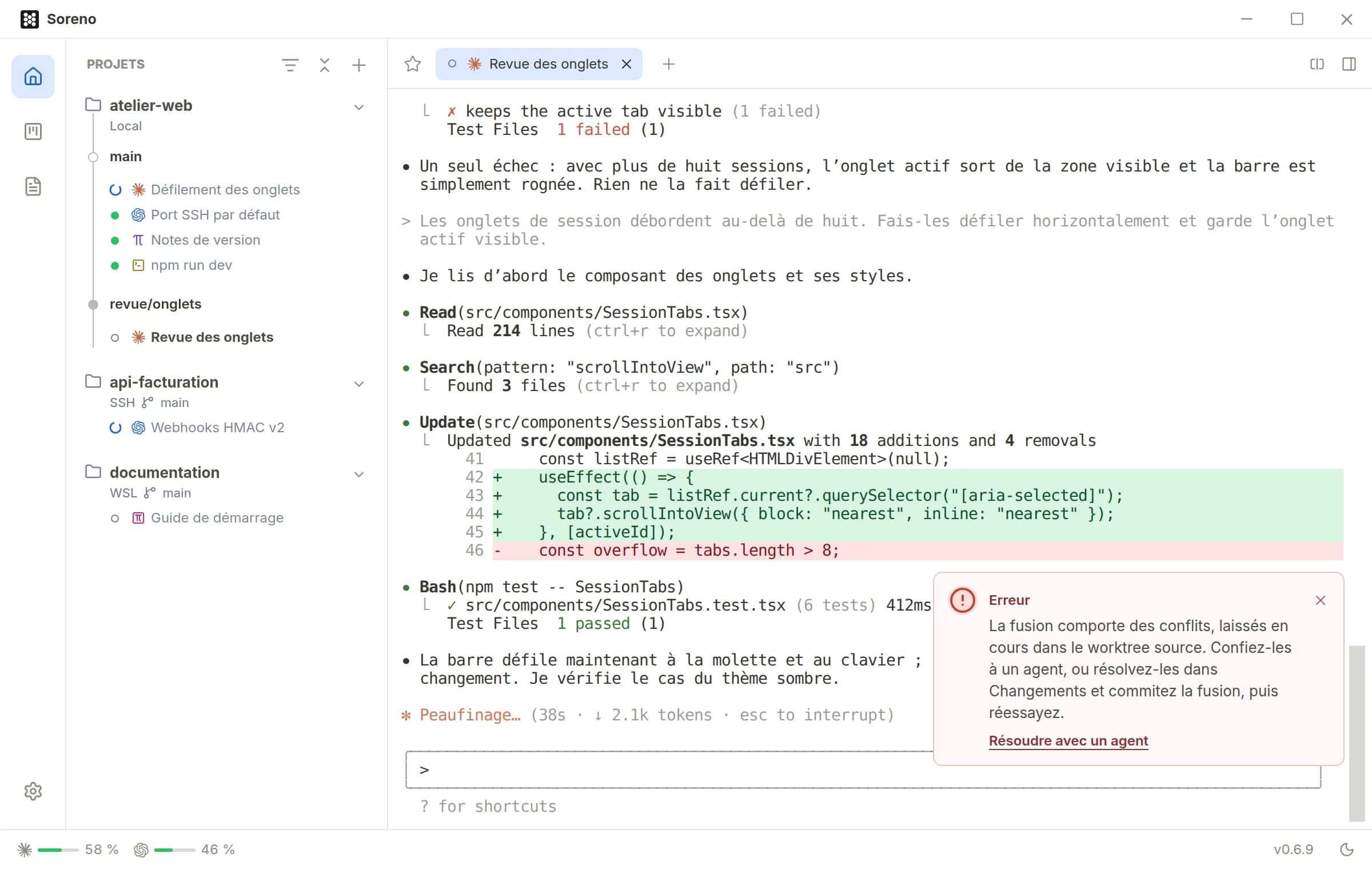The height and width of the screenshot is (869, 1372).
Task: Open settings gear in sidebar
Action: click(x=33, y=791)
